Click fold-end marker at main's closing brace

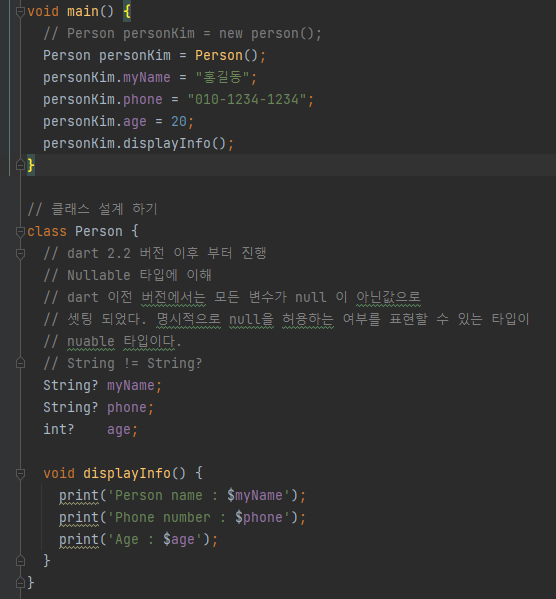[20, 165]
